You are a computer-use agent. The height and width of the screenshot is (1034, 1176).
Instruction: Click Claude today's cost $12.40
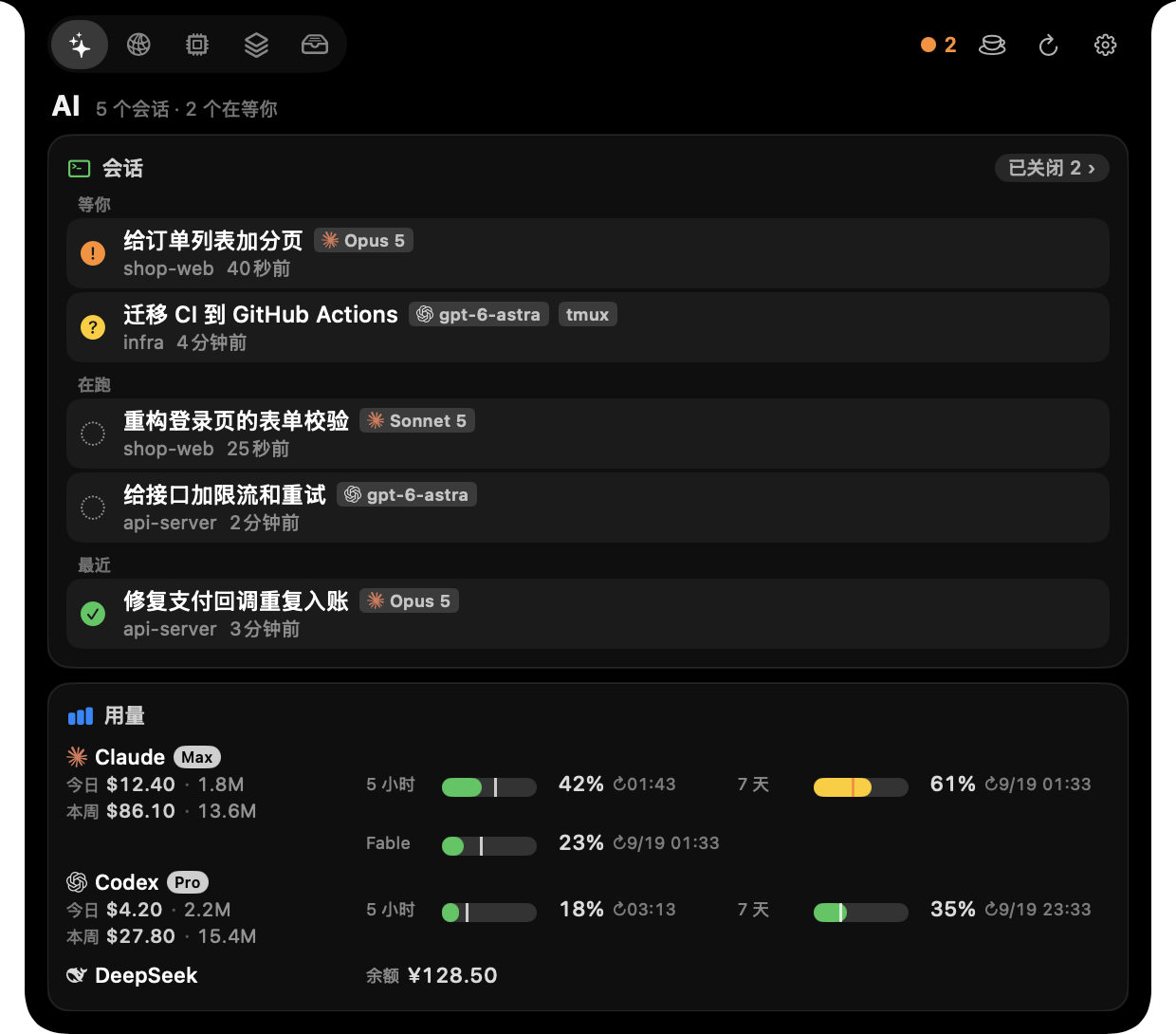(x=140, y=785)
